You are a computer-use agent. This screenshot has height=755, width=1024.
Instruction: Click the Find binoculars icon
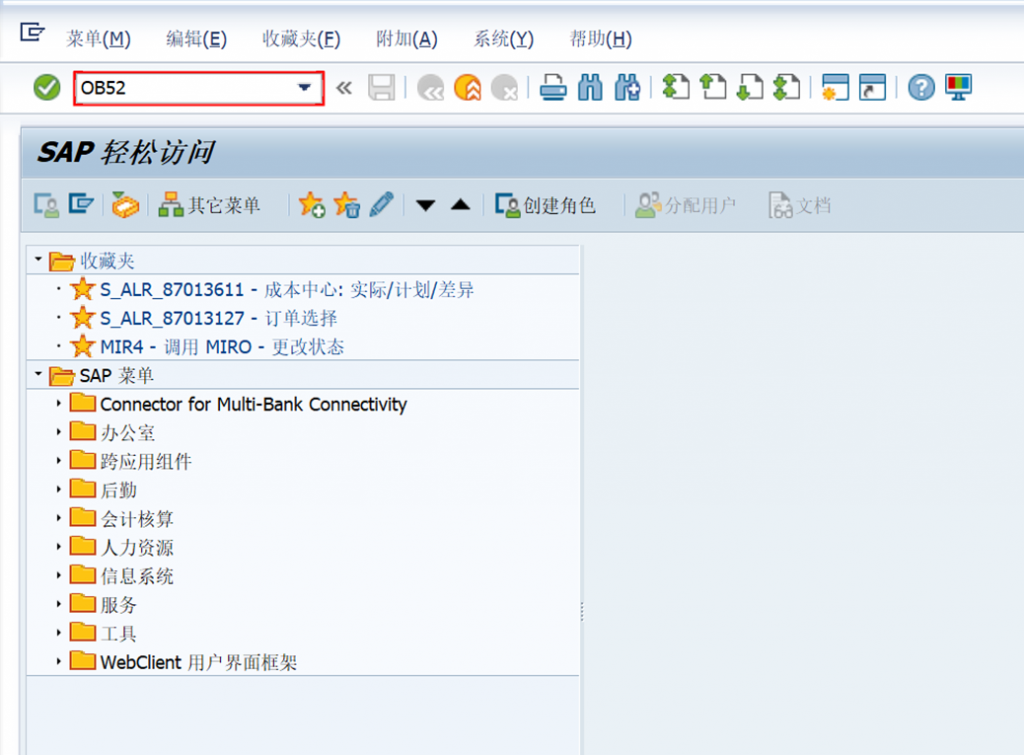(x=590, y=88)
